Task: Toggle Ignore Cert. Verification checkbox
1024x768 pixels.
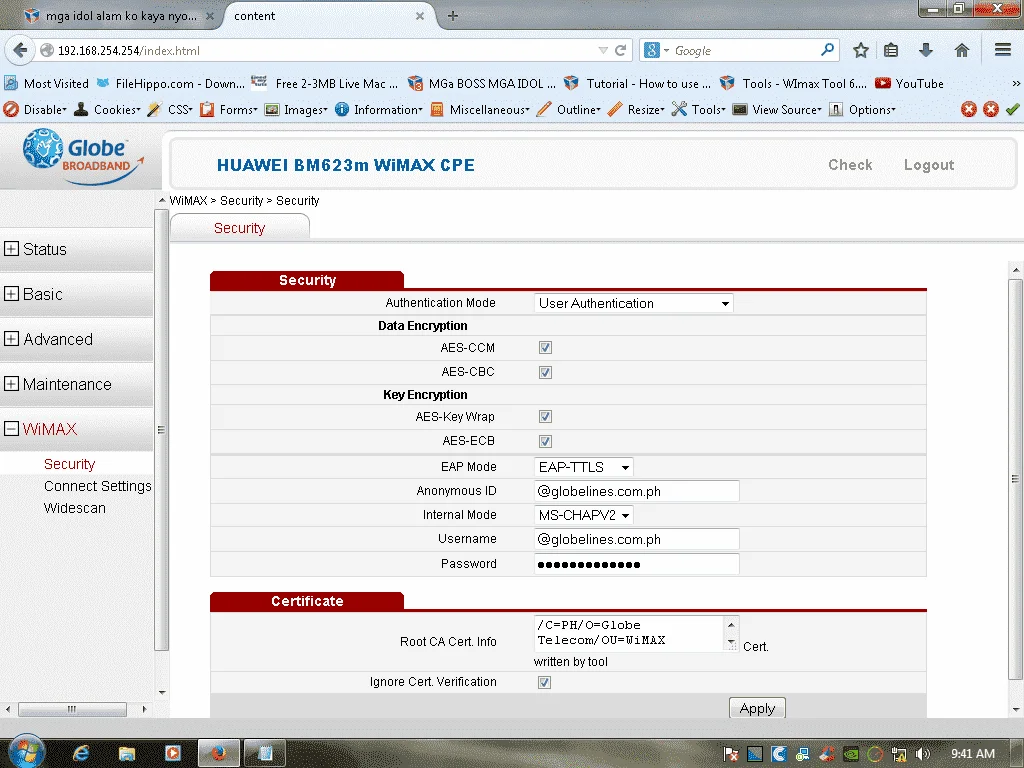Action: pyautogui.click(x=545, y=682)
